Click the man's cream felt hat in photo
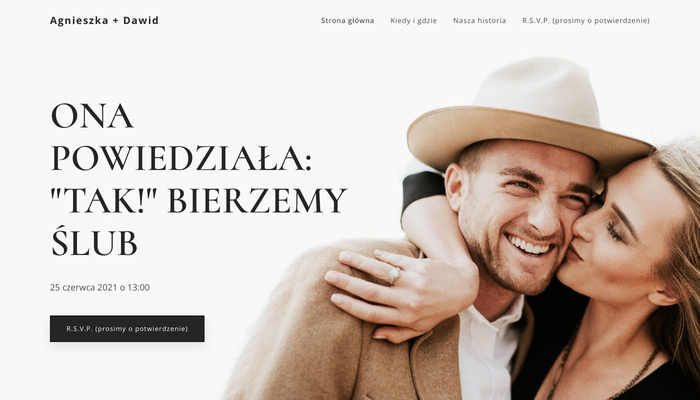Viewport: 700px width, 400px height. (x=527, y=112)
